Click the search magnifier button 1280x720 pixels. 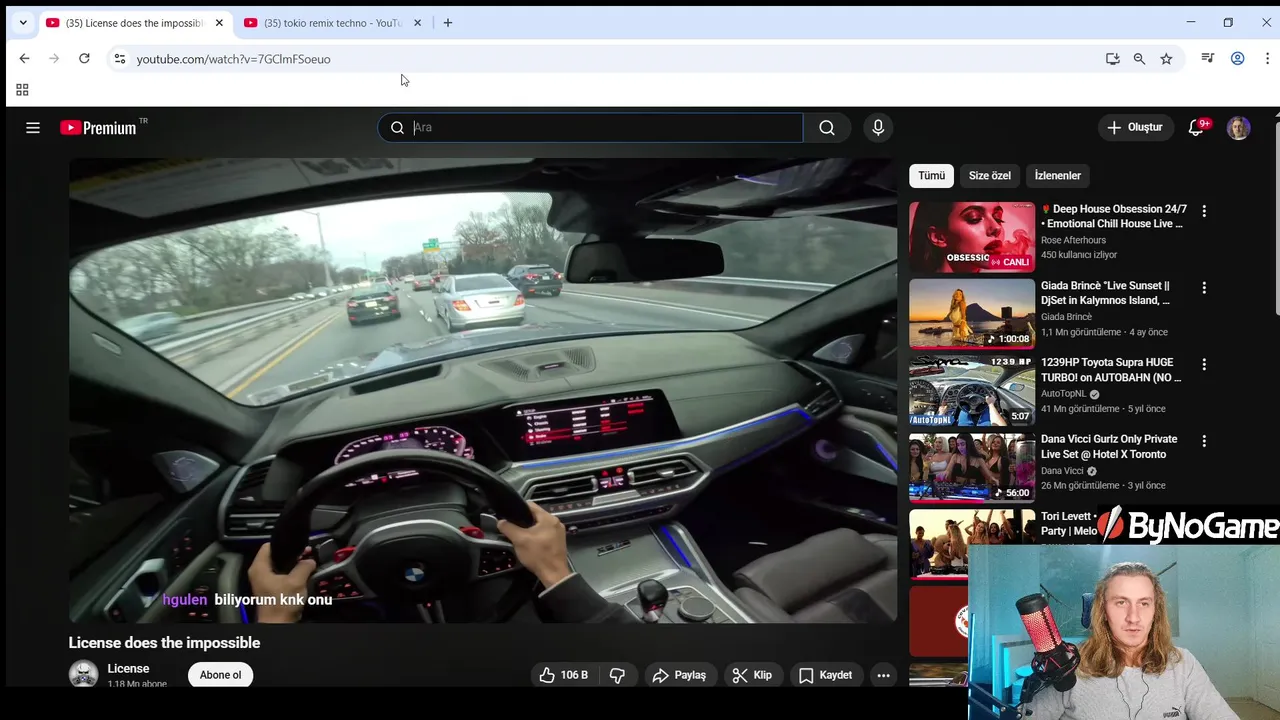click(x=827, y=127)
